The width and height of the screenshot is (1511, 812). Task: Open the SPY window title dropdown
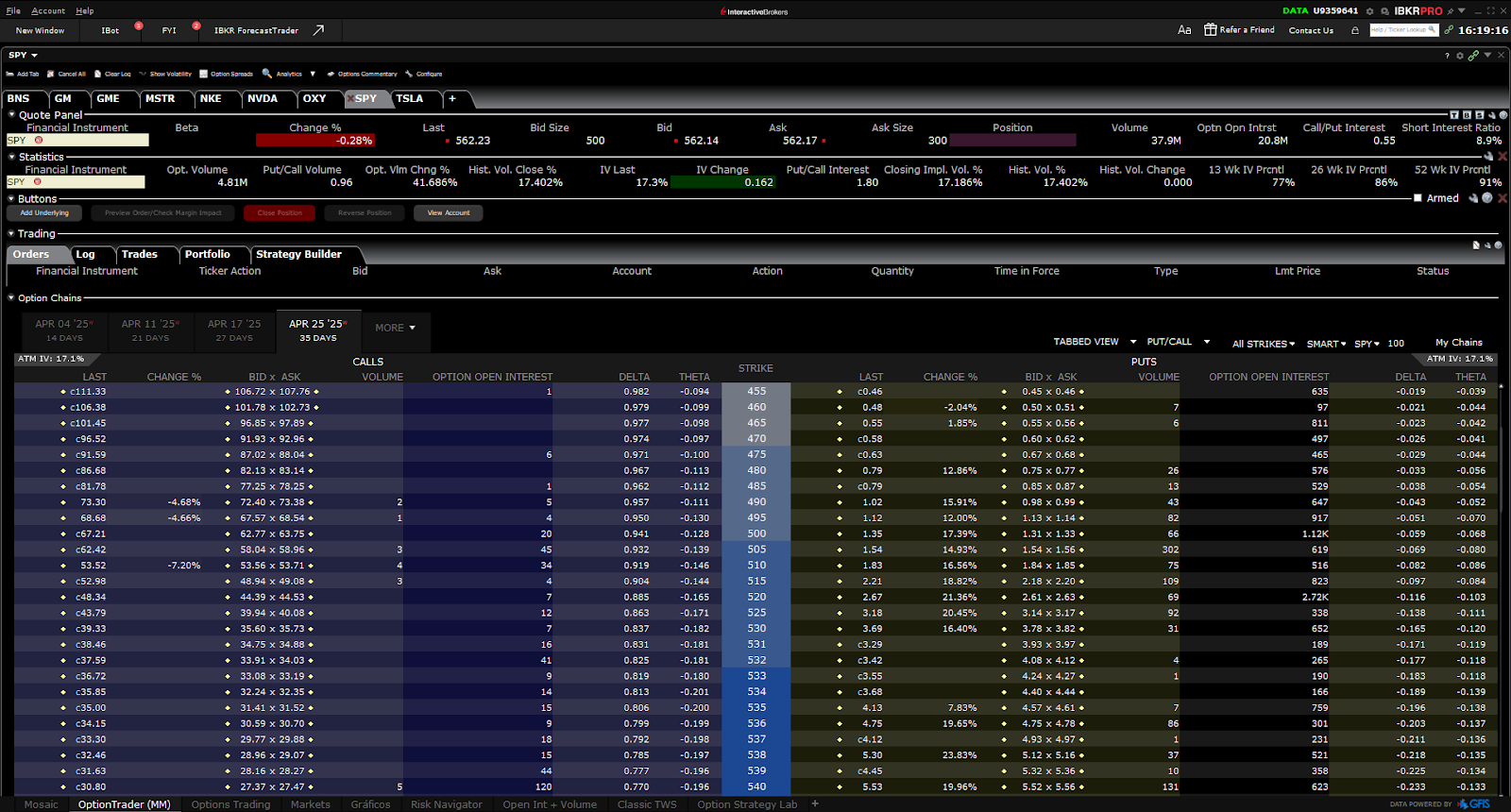[x=34, y=56]
